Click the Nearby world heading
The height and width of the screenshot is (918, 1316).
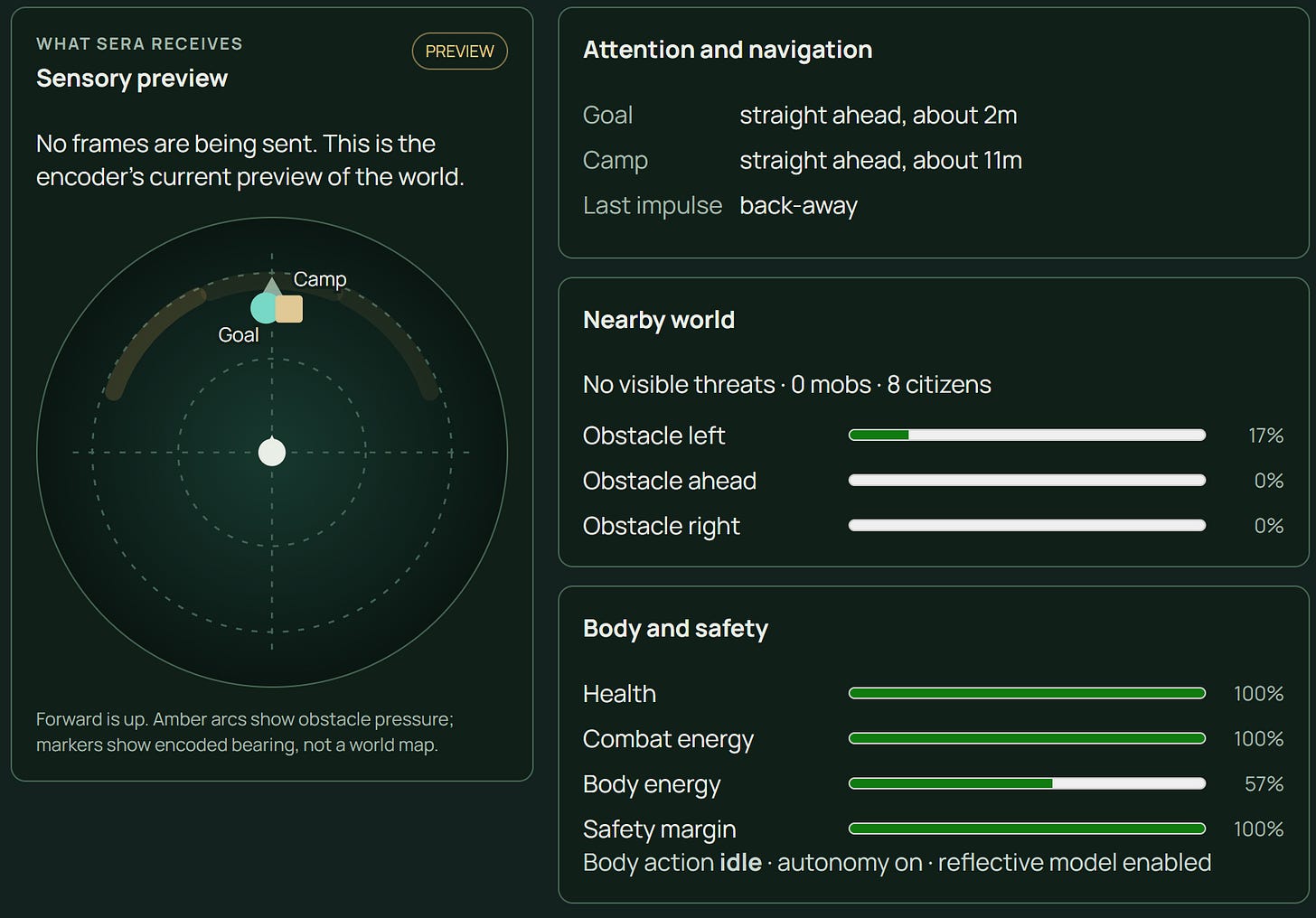[x=659, y=320]
